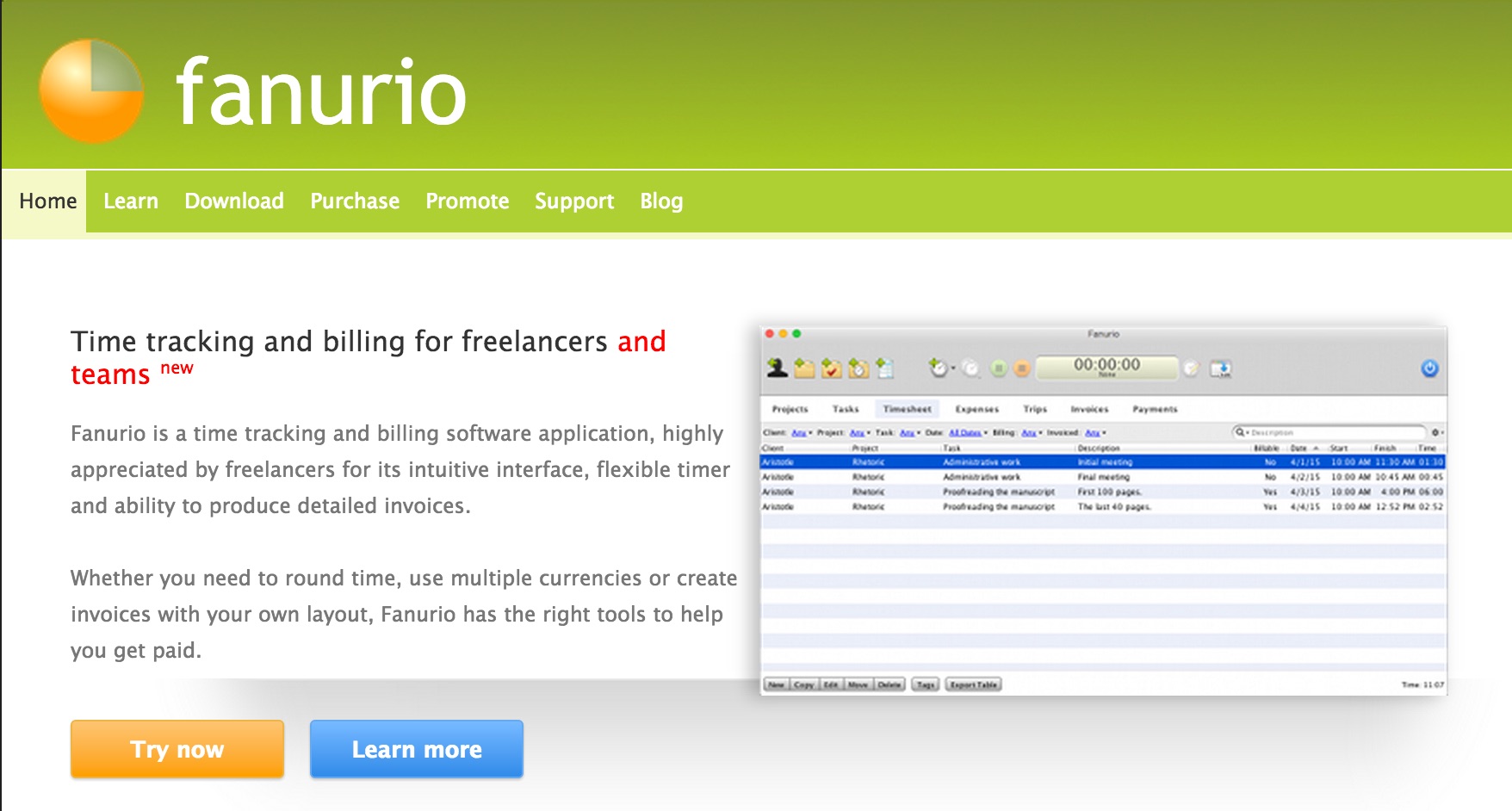Click the new task checkmark folder icon

[831, 368]
